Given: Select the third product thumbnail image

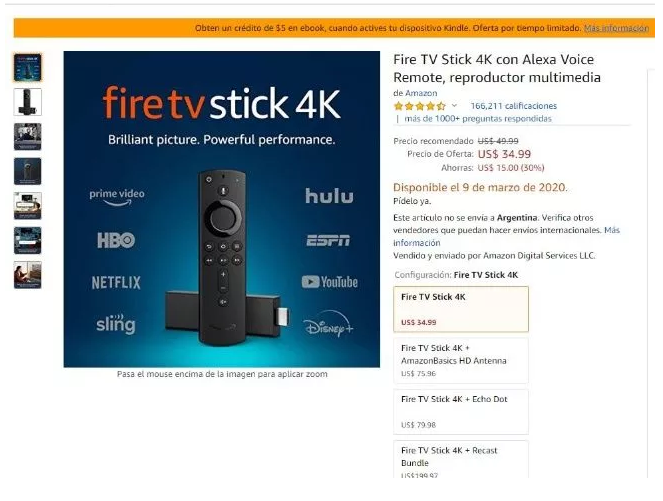Looking at the screenshot, I should click(27, 137).
